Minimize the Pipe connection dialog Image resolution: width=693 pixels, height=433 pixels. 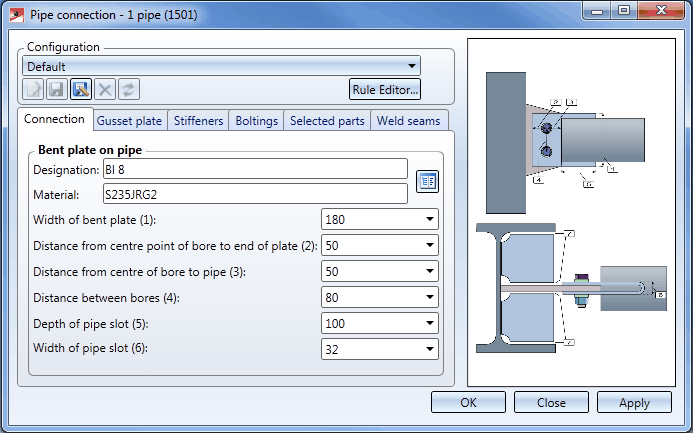coord(597,11)
